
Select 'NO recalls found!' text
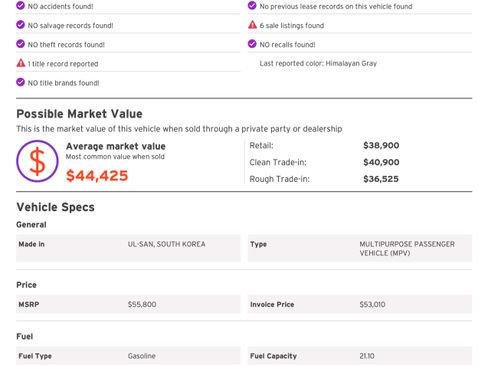coord(287,45)
